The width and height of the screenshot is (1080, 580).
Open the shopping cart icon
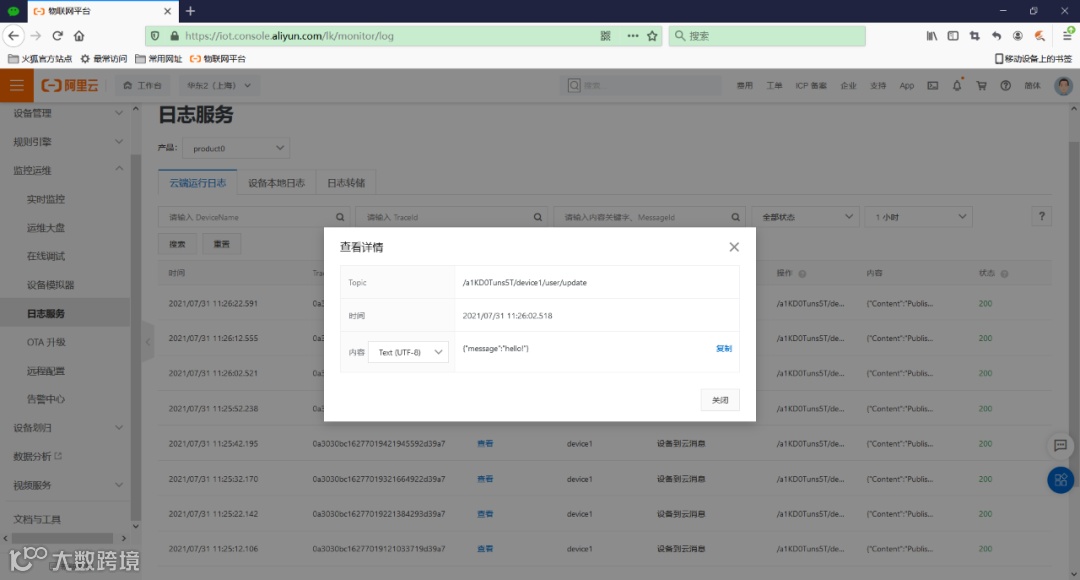point(982,85)
